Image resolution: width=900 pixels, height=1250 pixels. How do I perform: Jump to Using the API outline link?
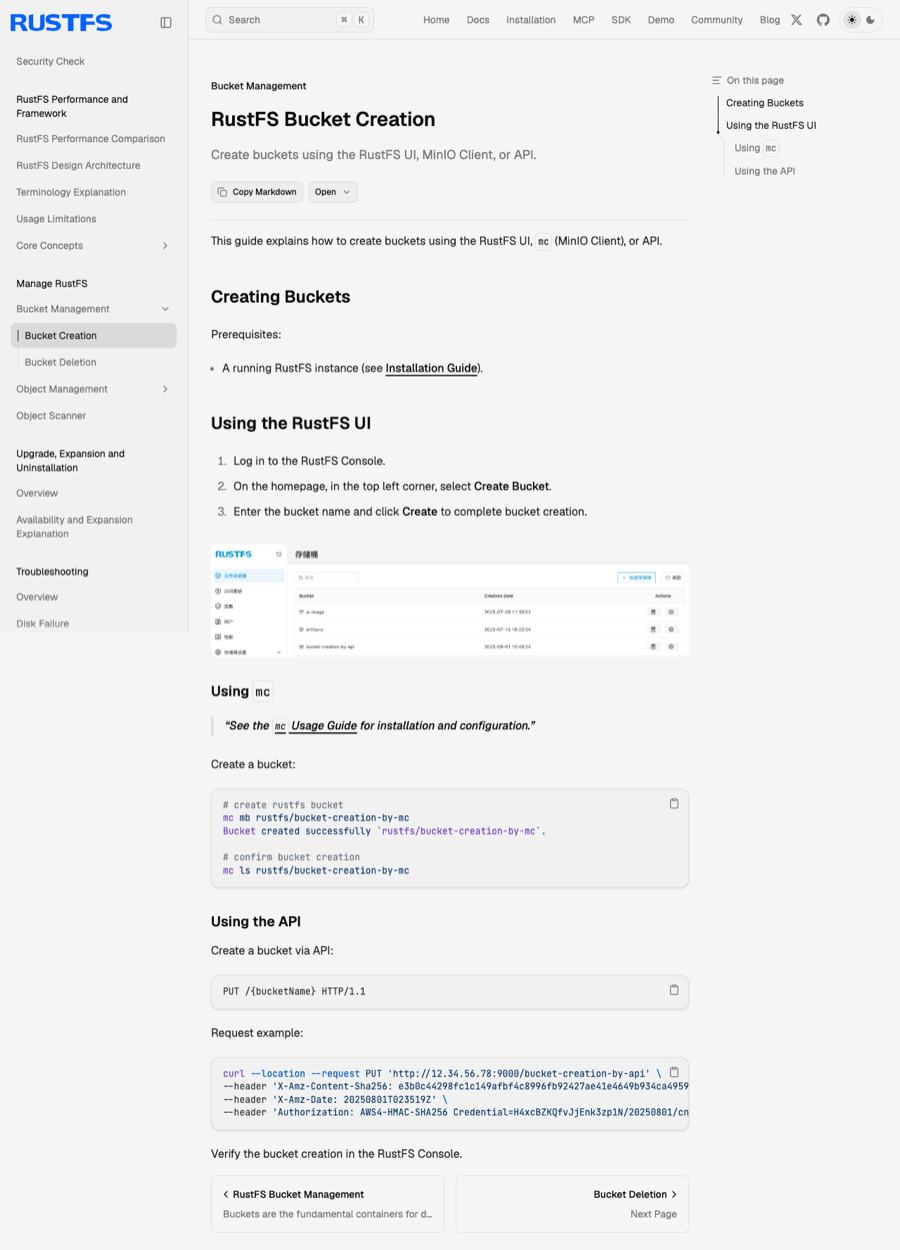point(765,171)
